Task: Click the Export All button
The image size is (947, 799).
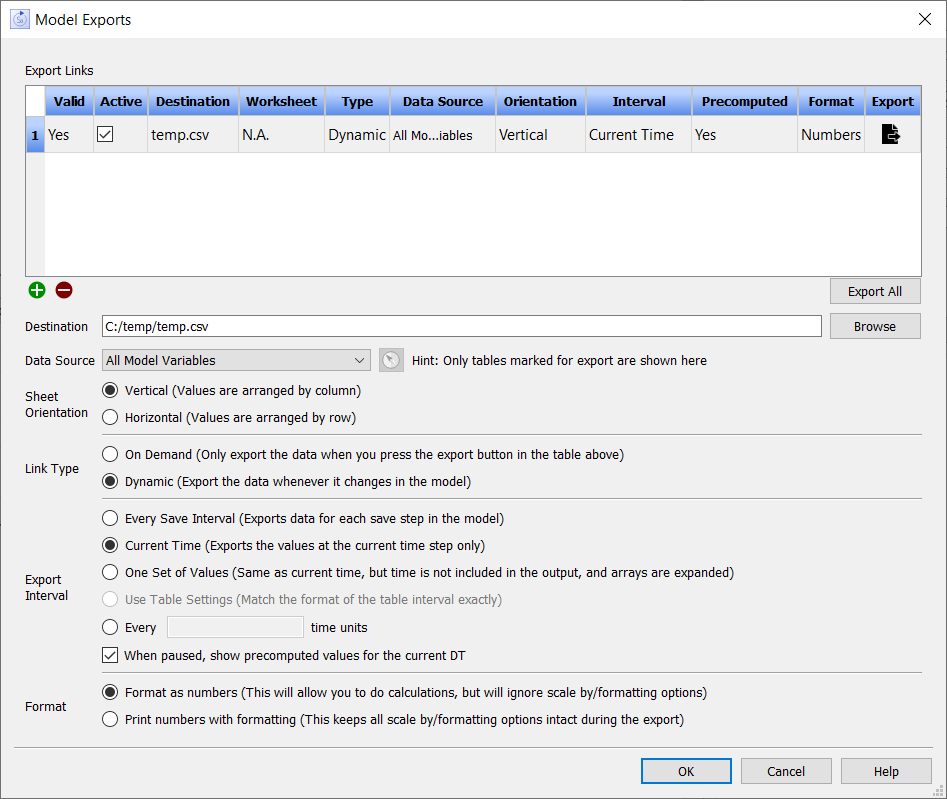Action: point(875,292)
